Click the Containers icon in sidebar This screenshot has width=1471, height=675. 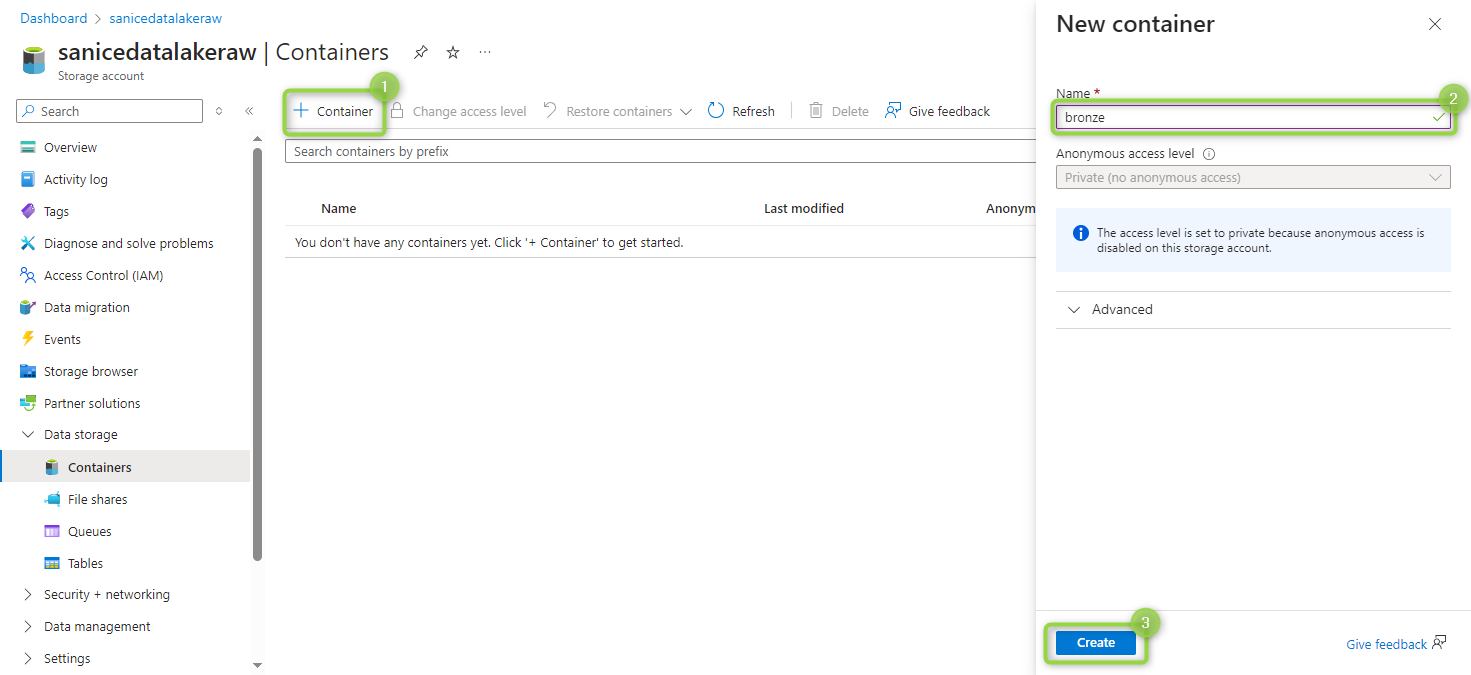[52, 467]
